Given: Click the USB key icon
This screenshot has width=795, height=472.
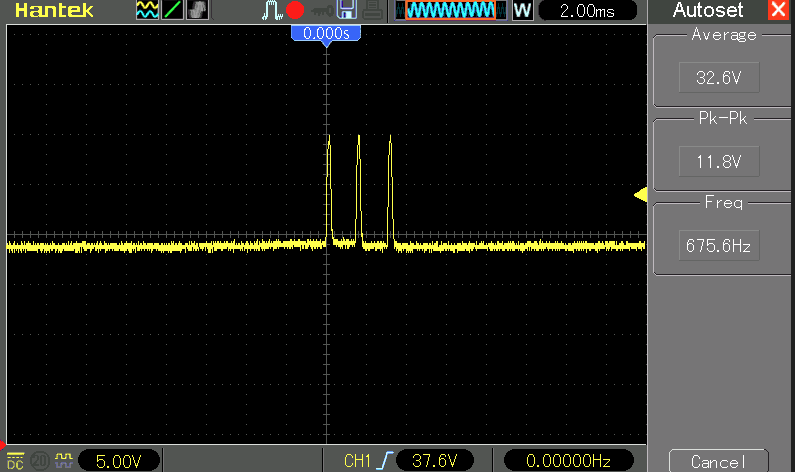Looking at the screenshot, I should coord(322,11).
